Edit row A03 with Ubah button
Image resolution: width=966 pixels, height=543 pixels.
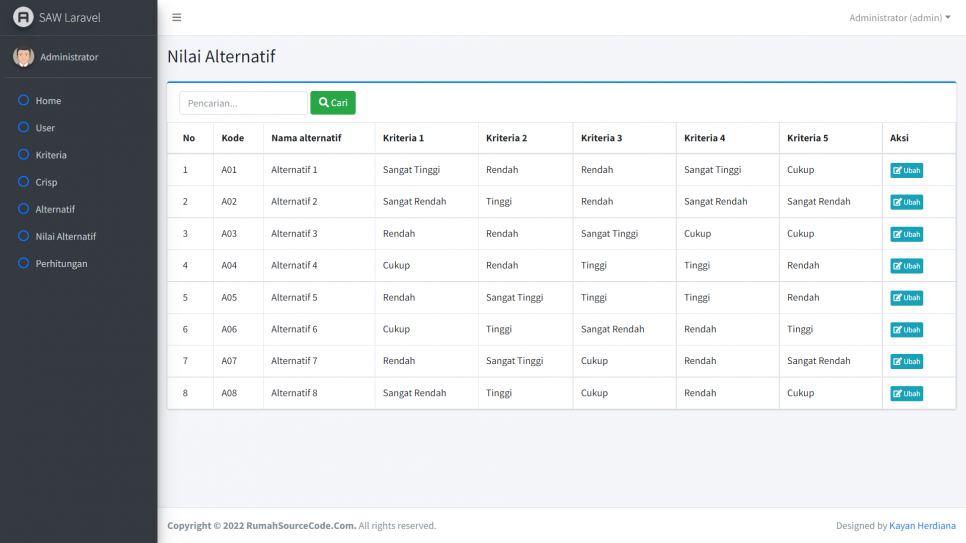coord(906,234)
